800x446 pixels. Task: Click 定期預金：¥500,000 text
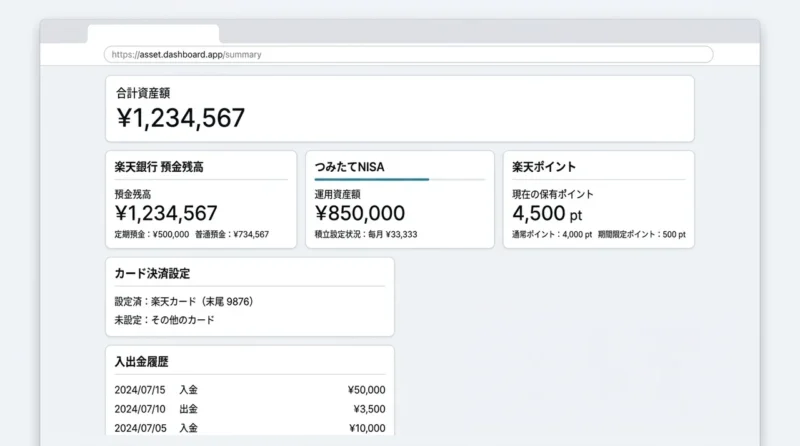pos(152,234)
